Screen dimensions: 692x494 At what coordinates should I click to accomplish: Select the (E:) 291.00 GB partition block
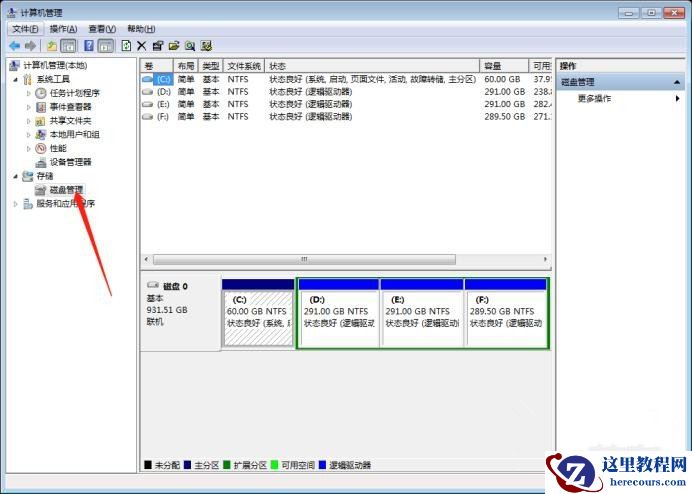pos(422,313)
